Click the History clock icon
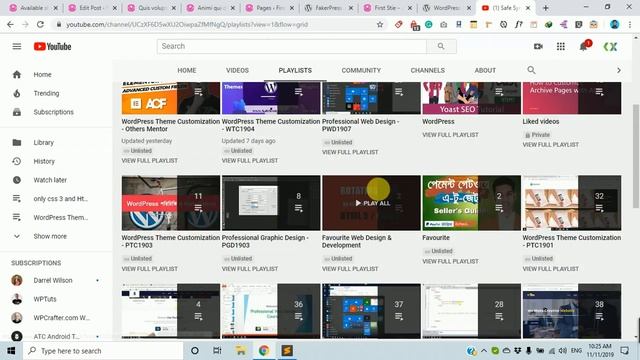640x360 pixels. pyautogui.click(x=17, y=161)
